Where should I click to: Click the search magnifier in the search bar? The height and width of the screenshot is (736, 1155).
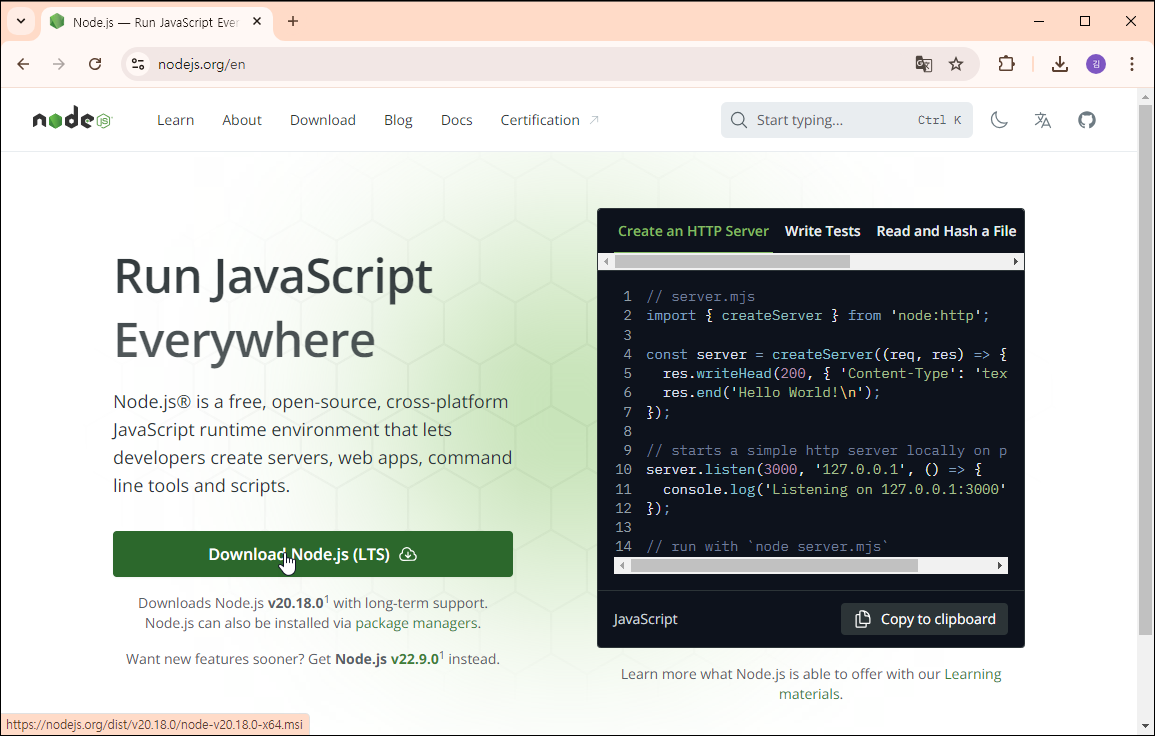[x=738, y=119]
